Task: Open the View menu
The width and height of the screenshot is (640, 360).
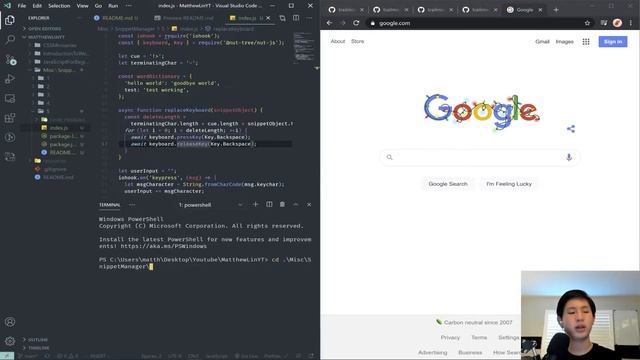Action: 82,6
